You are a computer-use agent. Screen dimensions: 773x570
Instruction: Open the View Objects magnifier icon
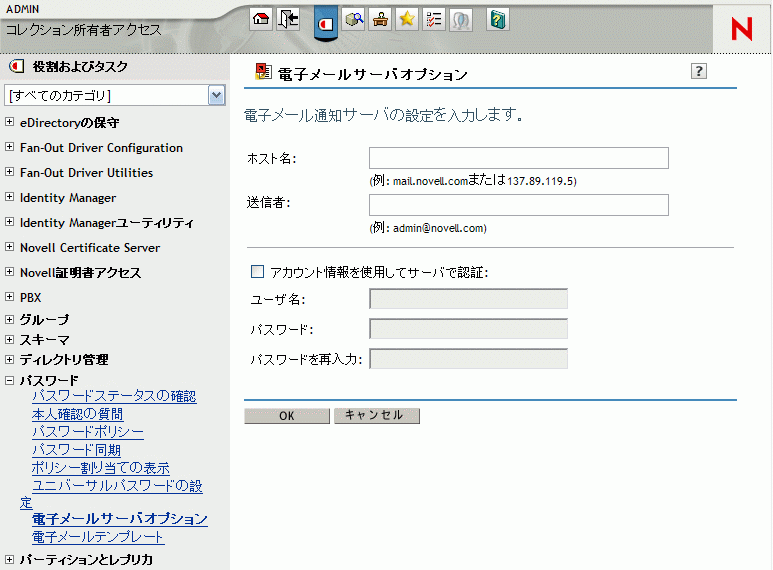[353, 20]
